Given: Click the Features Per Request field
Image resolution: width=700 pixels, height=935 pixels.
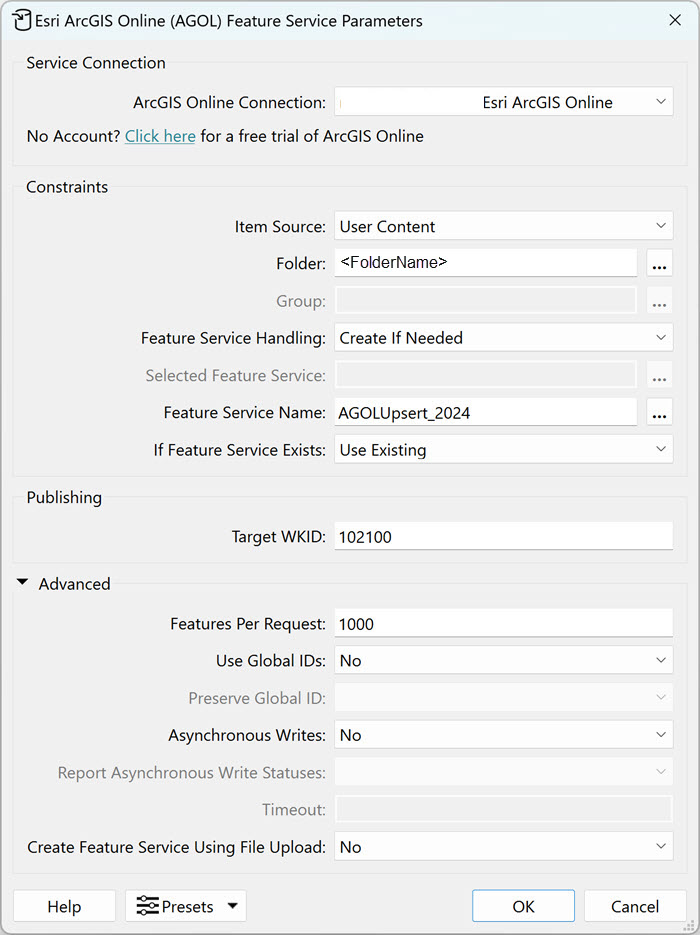Looking at the screenshot, I should pos(503,623).
